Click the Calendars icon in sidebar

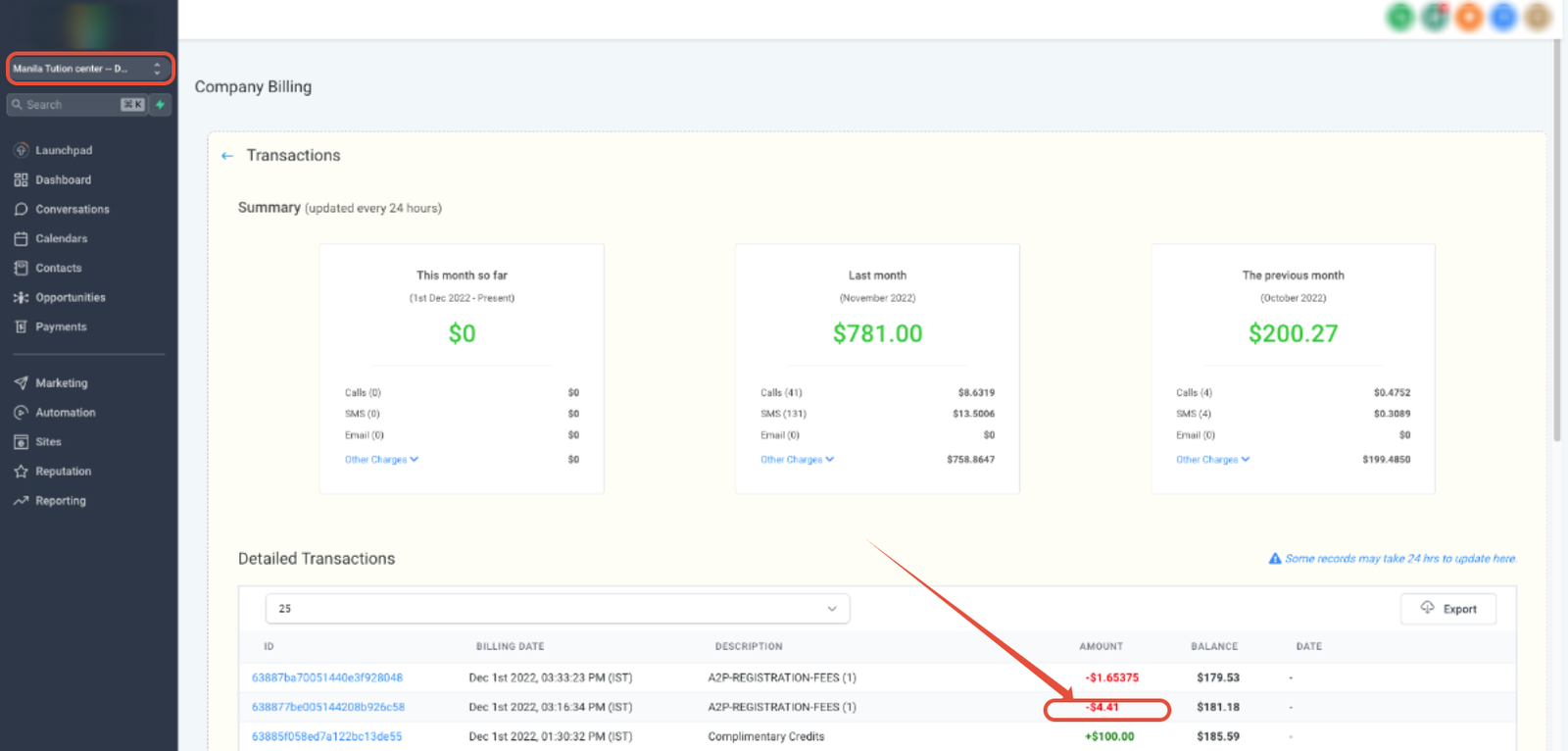(21, 238)
